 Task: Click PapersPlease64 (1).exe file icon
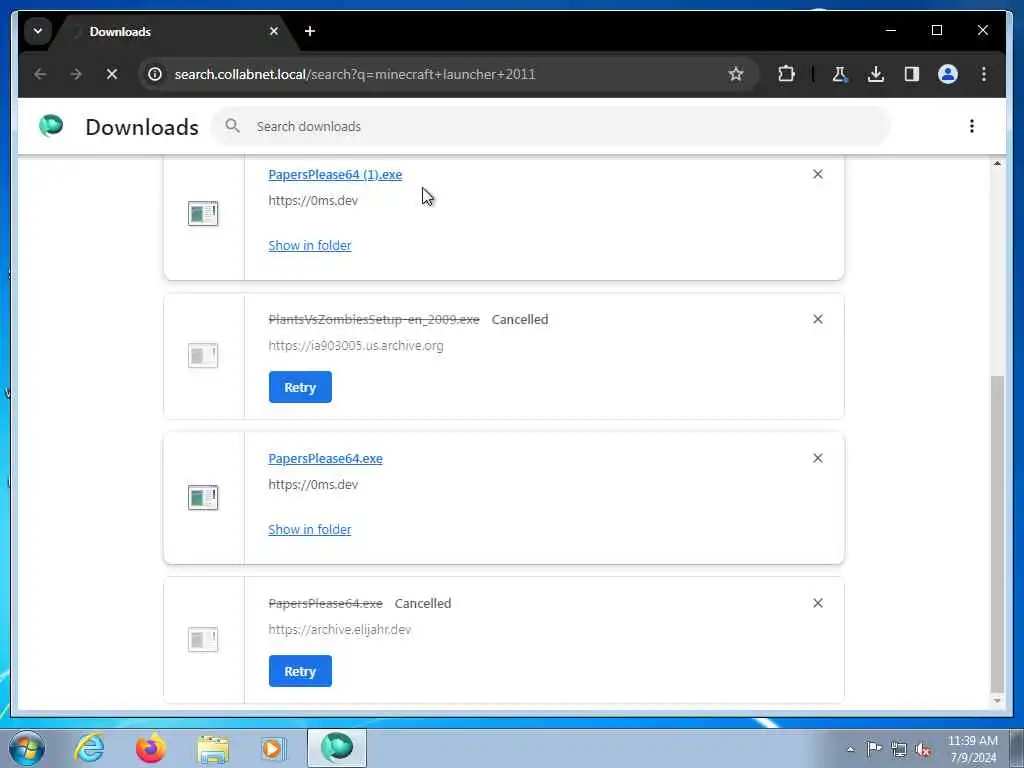[203, 214]
